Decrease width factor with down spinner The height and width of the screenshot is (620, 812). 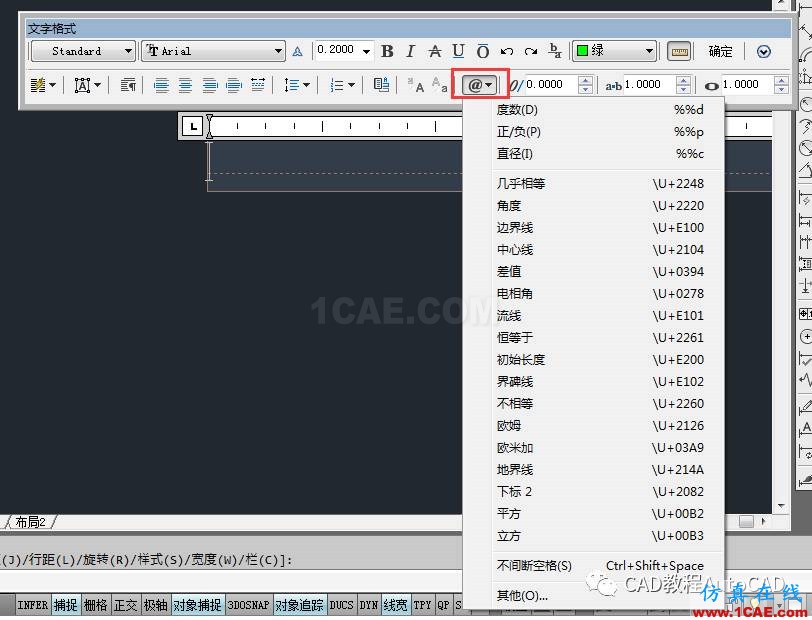(x=781, y=89)
